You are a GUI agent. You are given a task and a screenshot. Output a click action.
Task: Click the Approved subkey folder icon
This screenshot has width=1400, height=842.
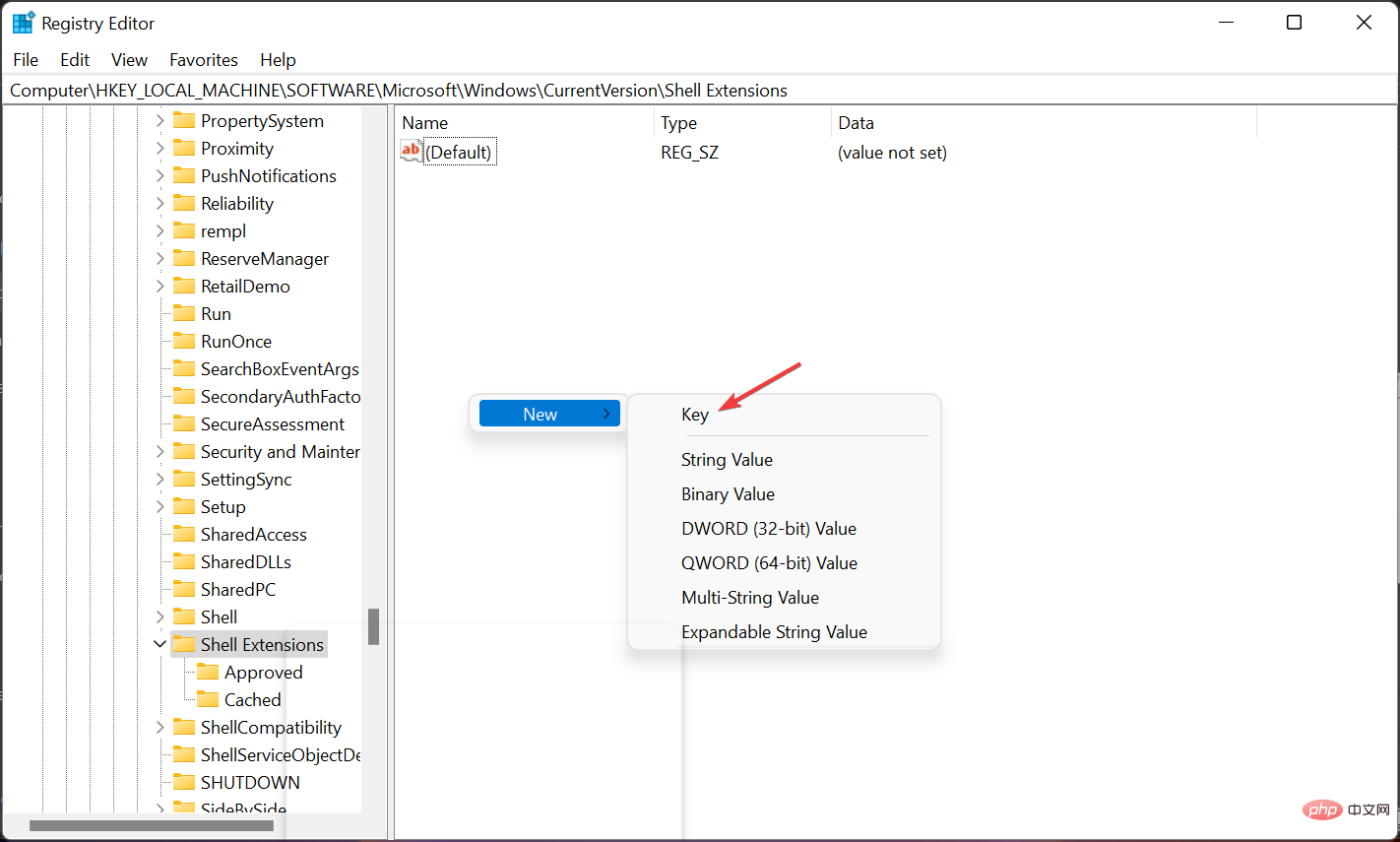[x=208, y=673]
